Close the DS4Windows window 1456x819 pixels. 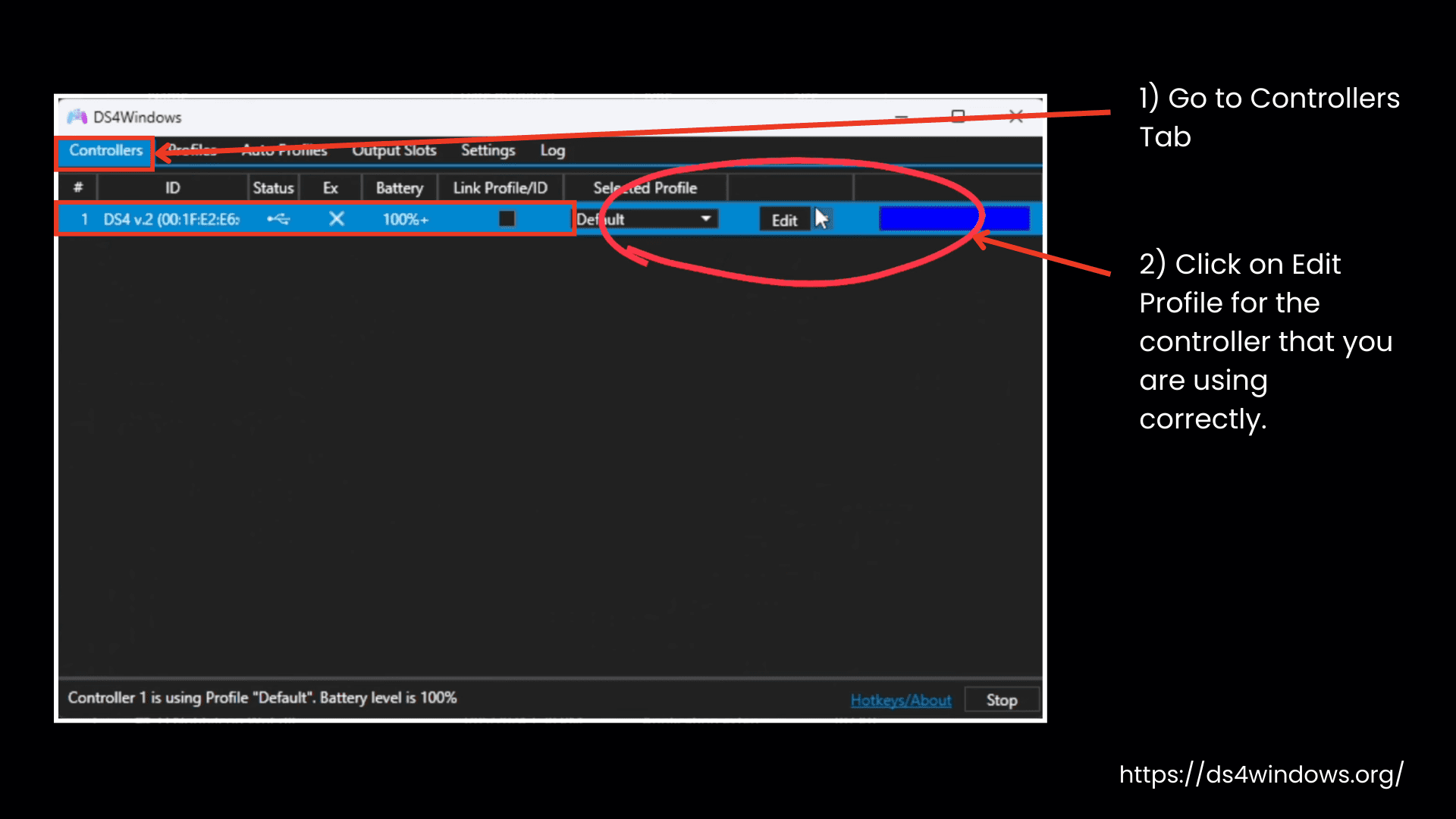pos(1016,116)
